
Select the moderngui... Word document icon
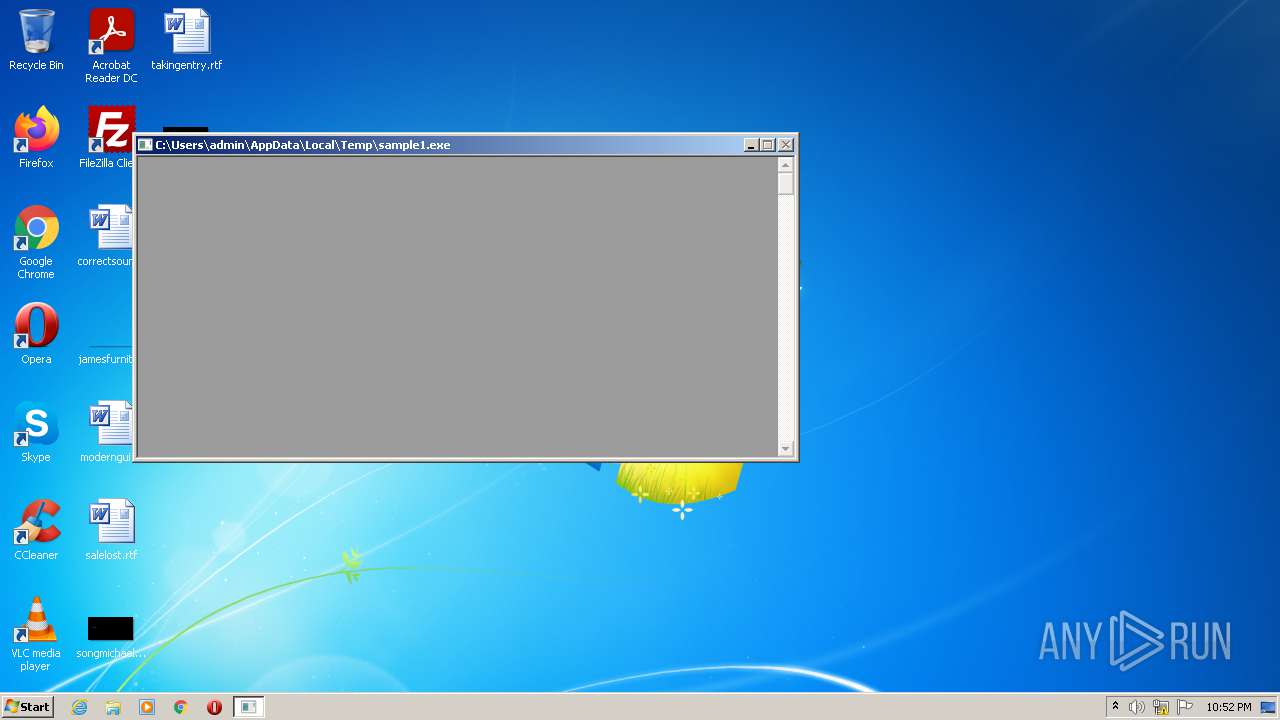coord(106,432)
